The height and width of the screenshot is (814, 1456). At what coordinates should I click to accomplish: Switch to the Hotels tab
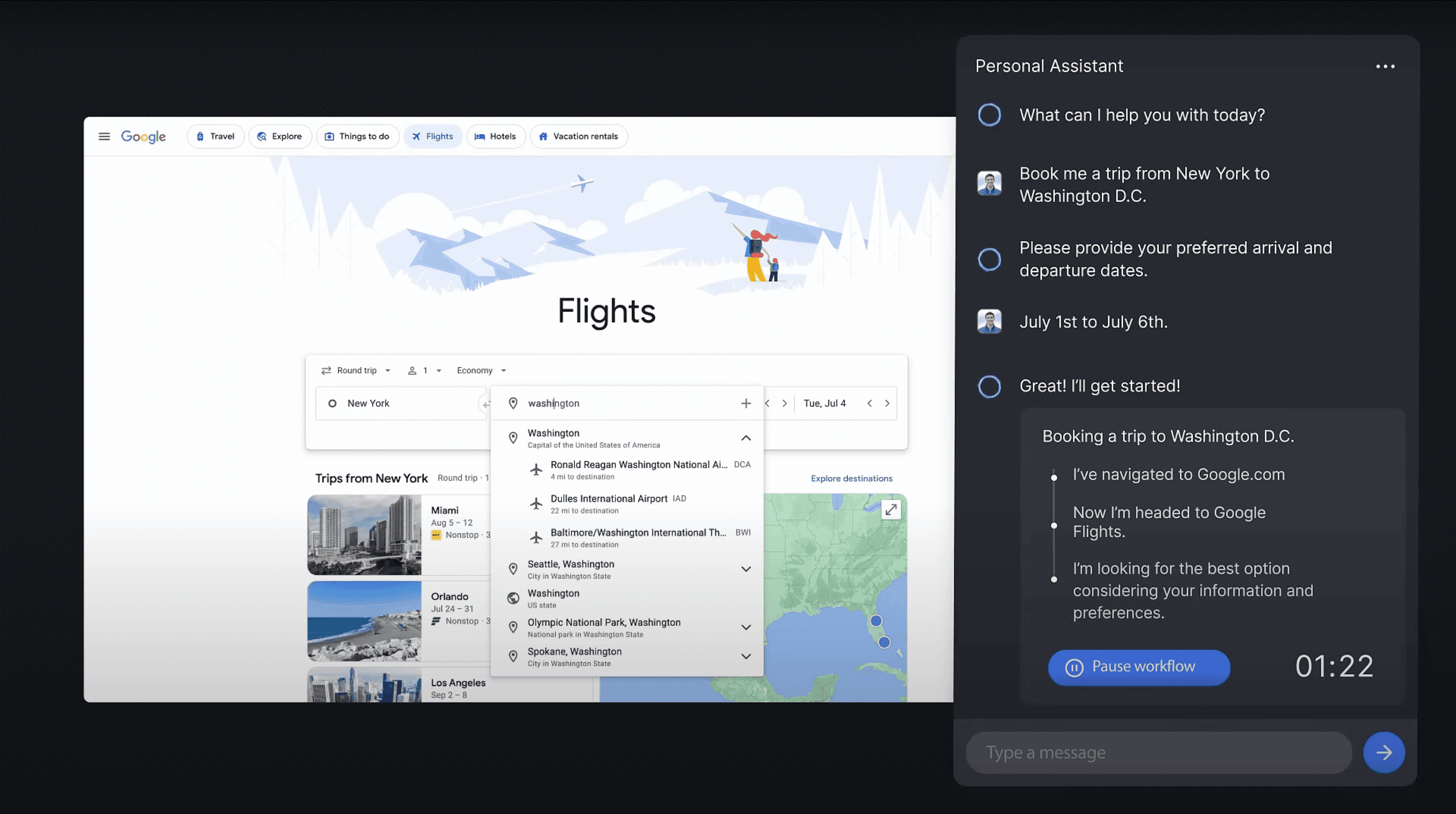point(495,136)
